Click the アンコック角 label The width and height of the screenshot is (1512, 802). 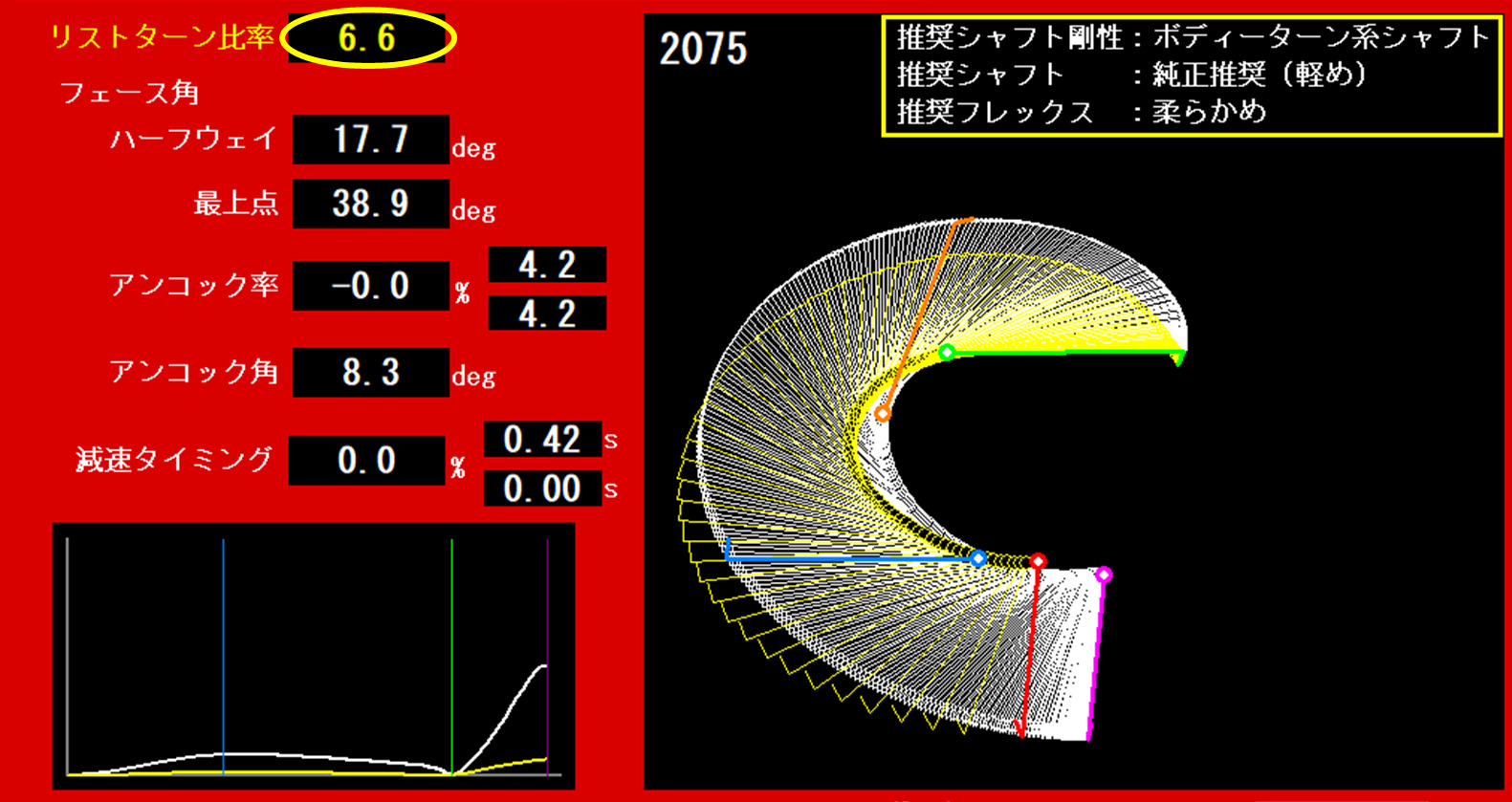pyautogui.click(x=194, y=372)
